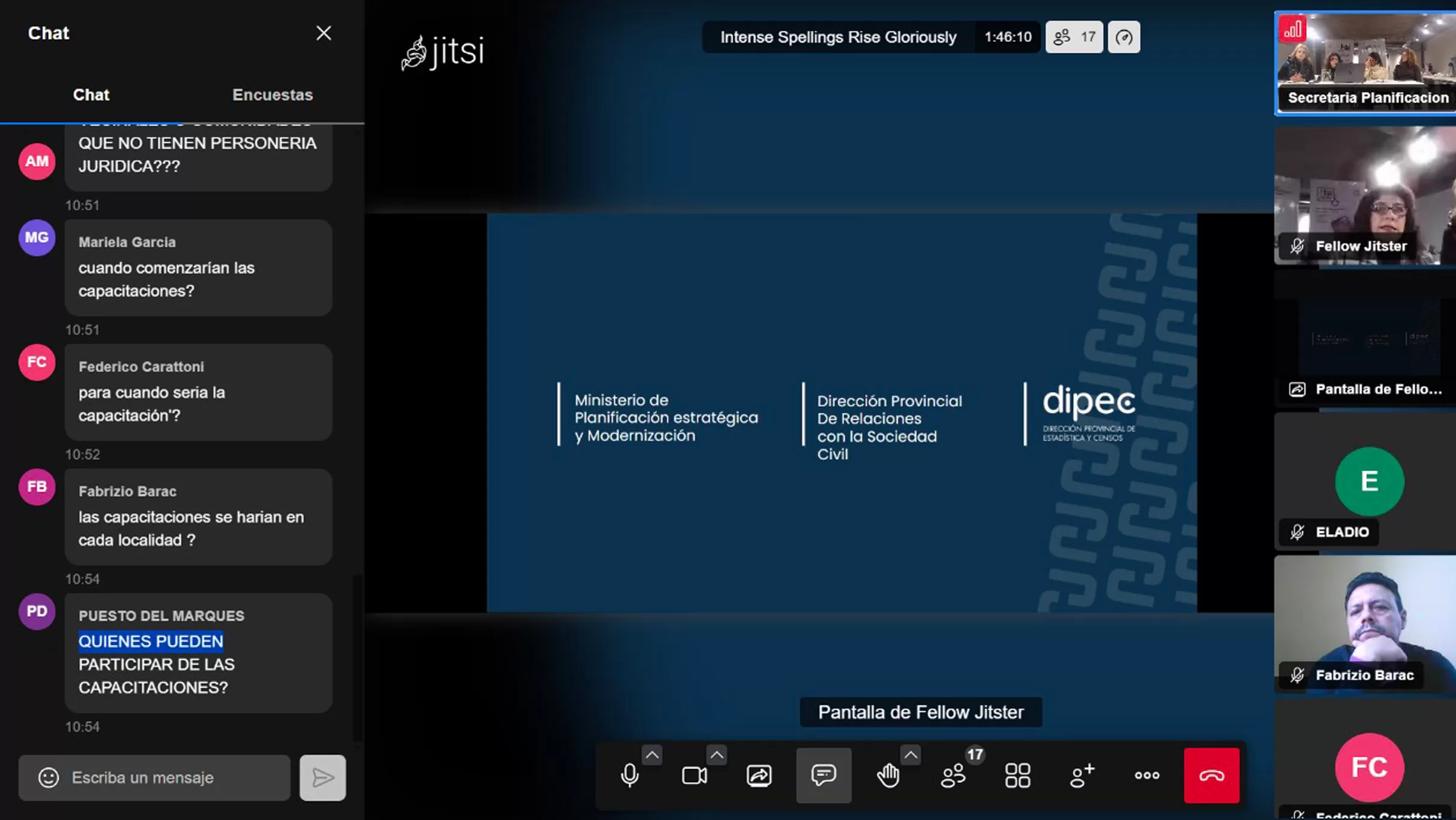Click muted mic icon on Fellow Jitster

coord(1297,246)
